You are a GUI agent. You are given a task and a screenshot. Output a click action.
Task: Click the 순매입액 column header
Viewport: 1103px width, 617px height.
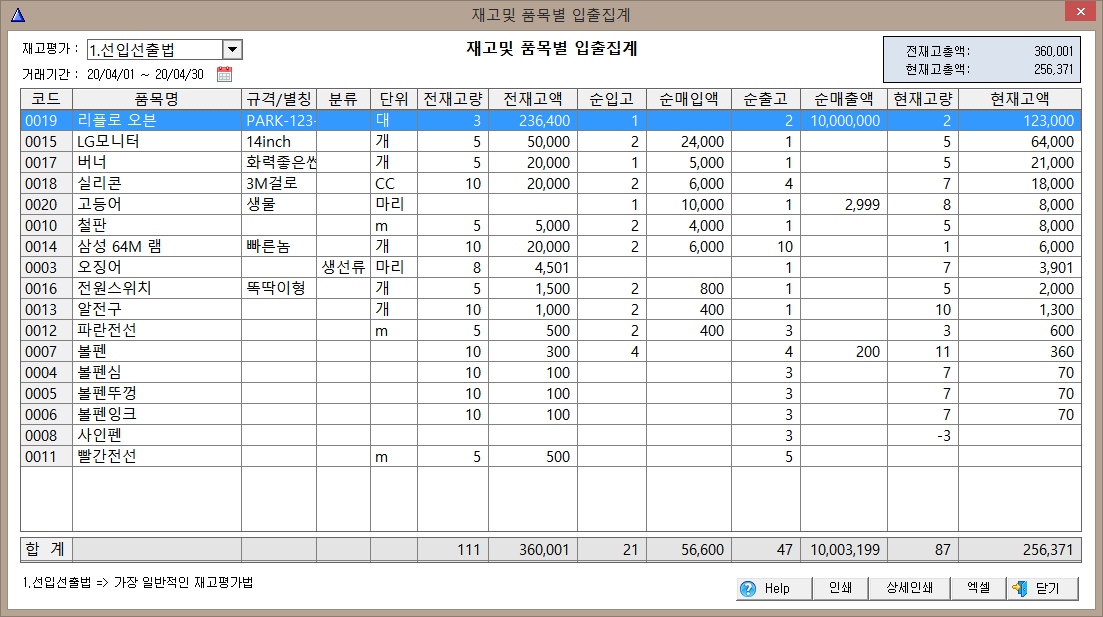coord(689,99)
